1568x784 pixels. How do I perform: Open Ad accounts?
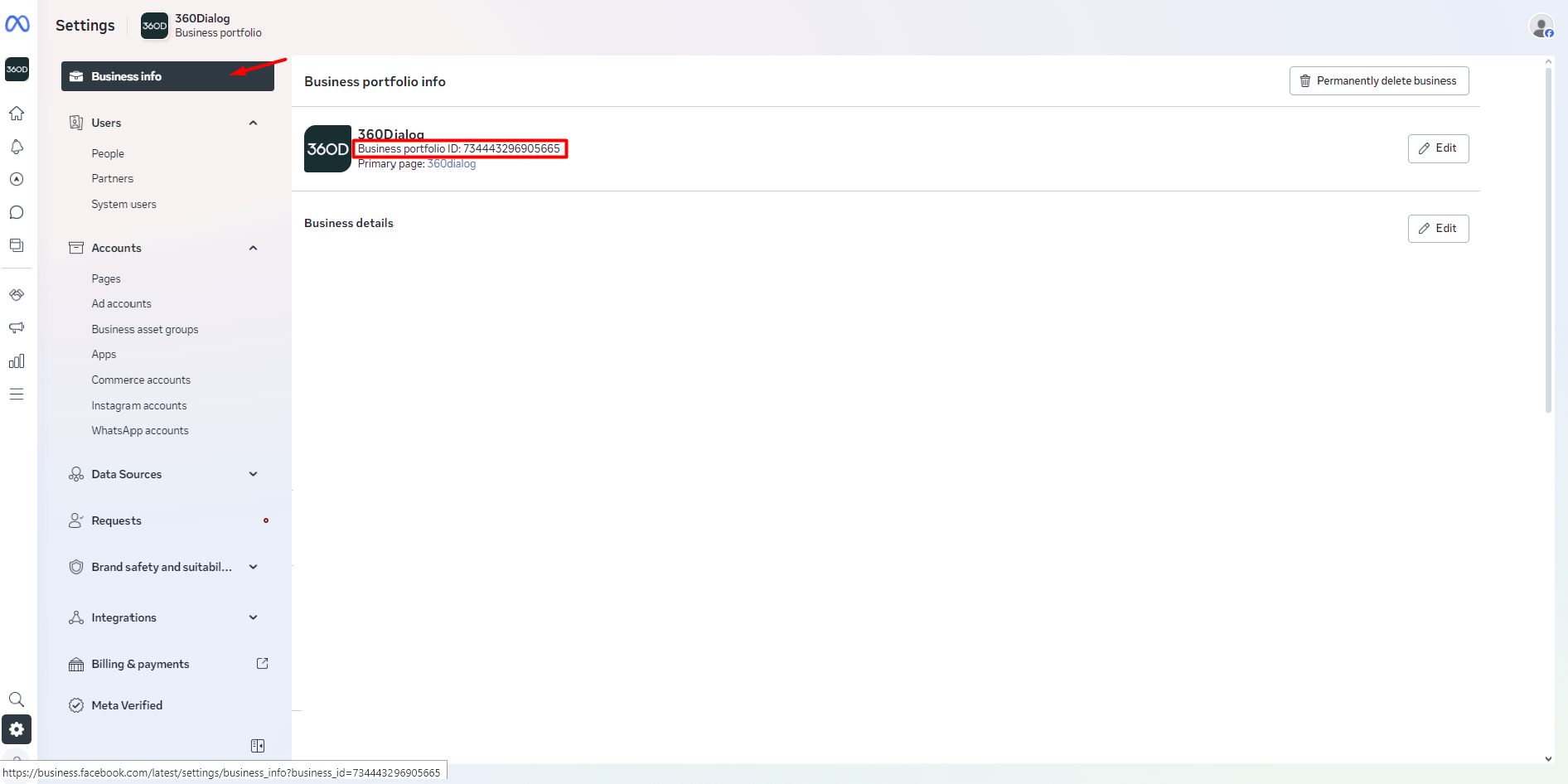[121, 303]
